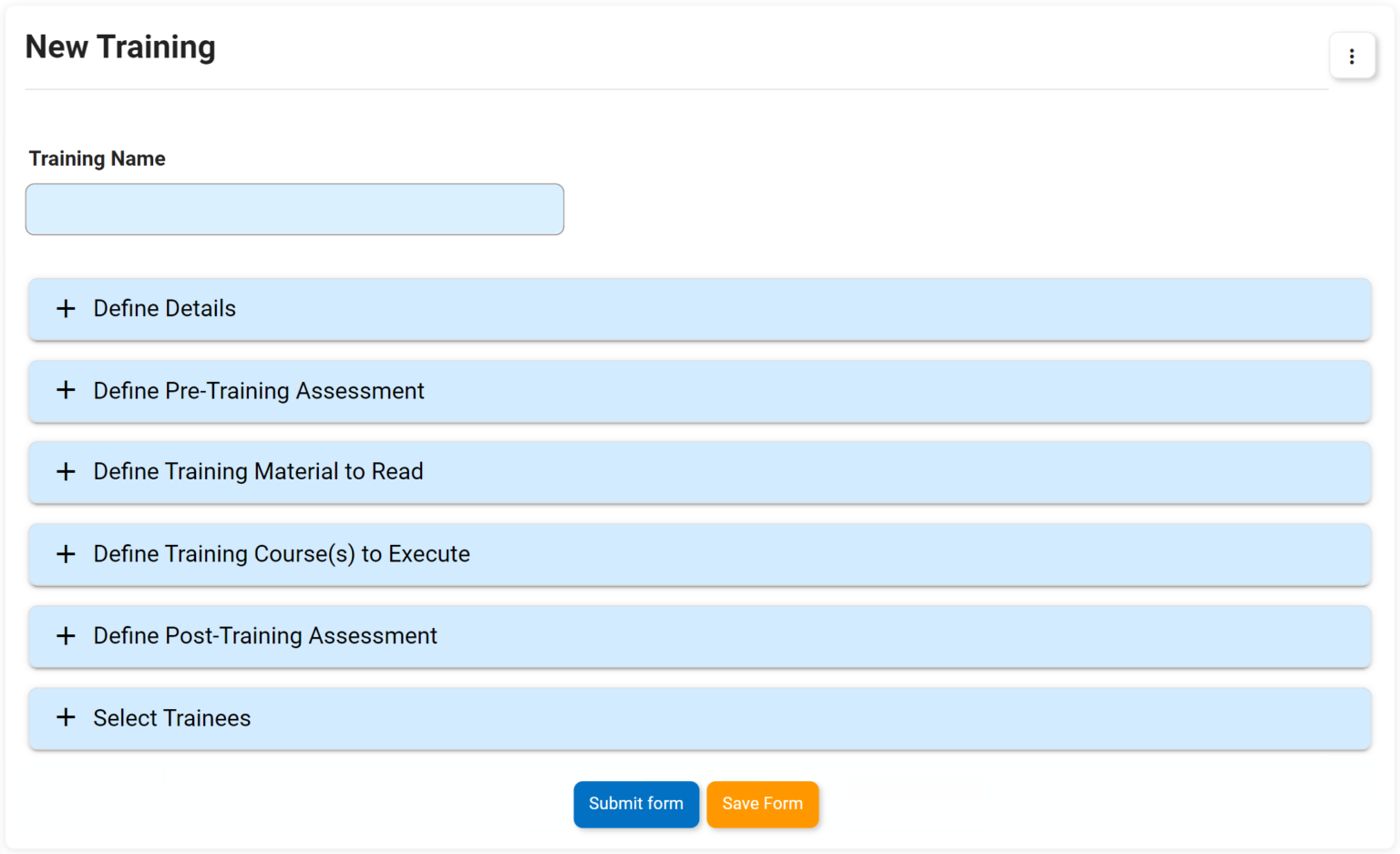Click plus icon beside Define Post-Training Assessment
Screen dimensions: 1400x854
pyautogui.click(x=66, y=636)
